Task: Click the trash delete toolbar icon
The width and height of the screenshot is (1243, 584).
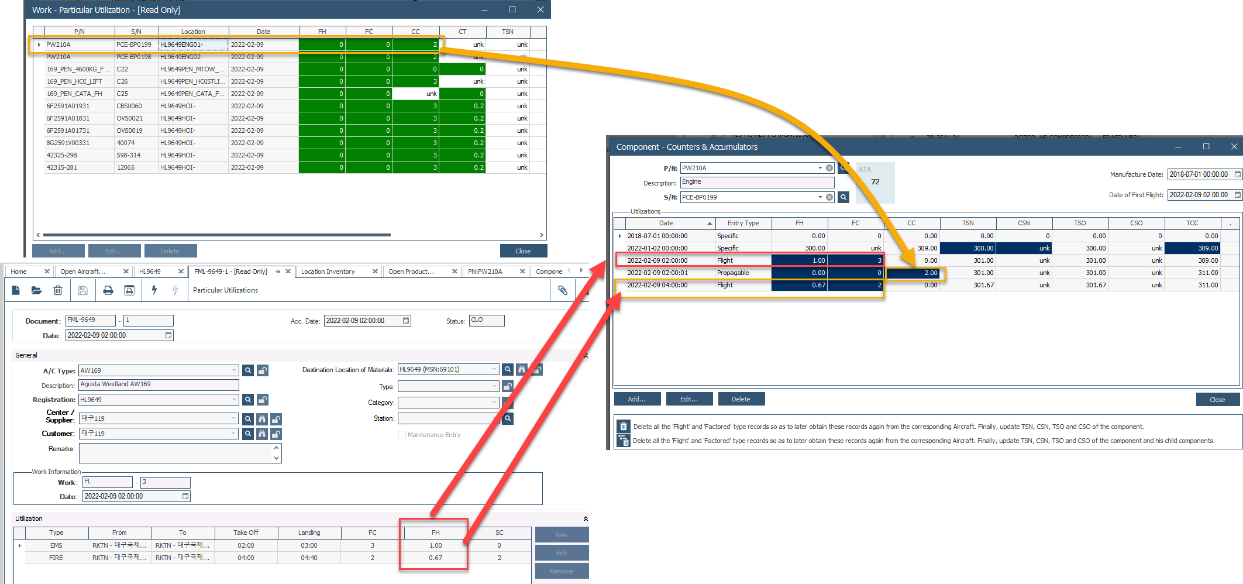Action: (57, 290)
